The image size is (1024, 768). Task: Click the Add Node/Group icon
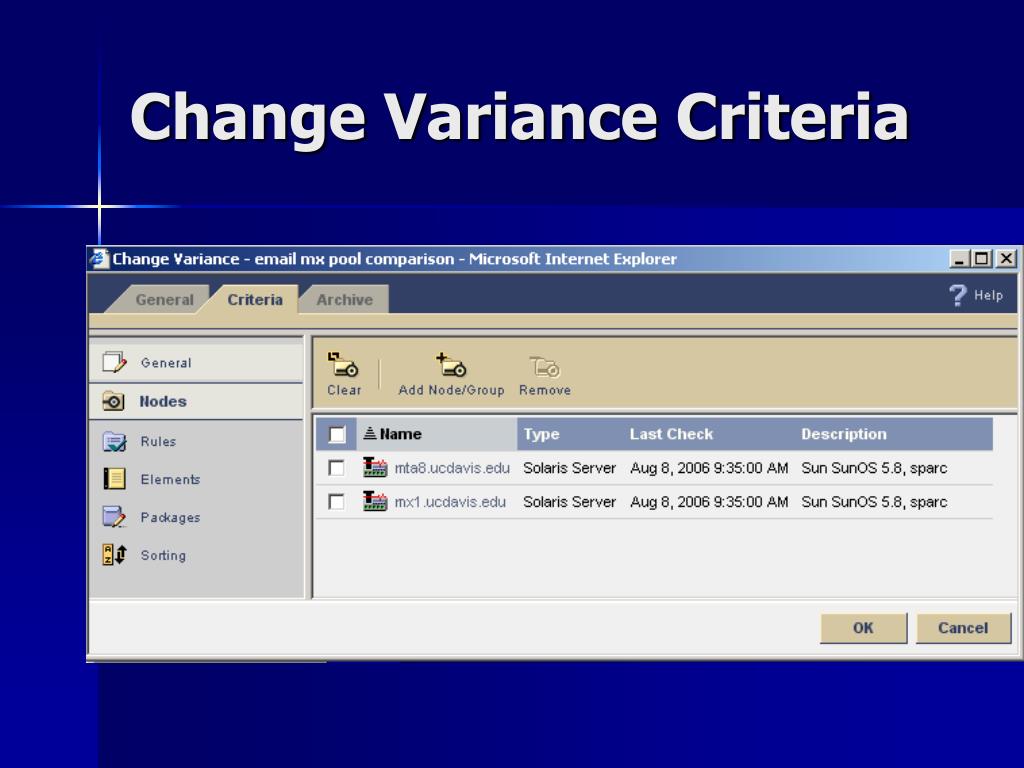coord(451,365)
